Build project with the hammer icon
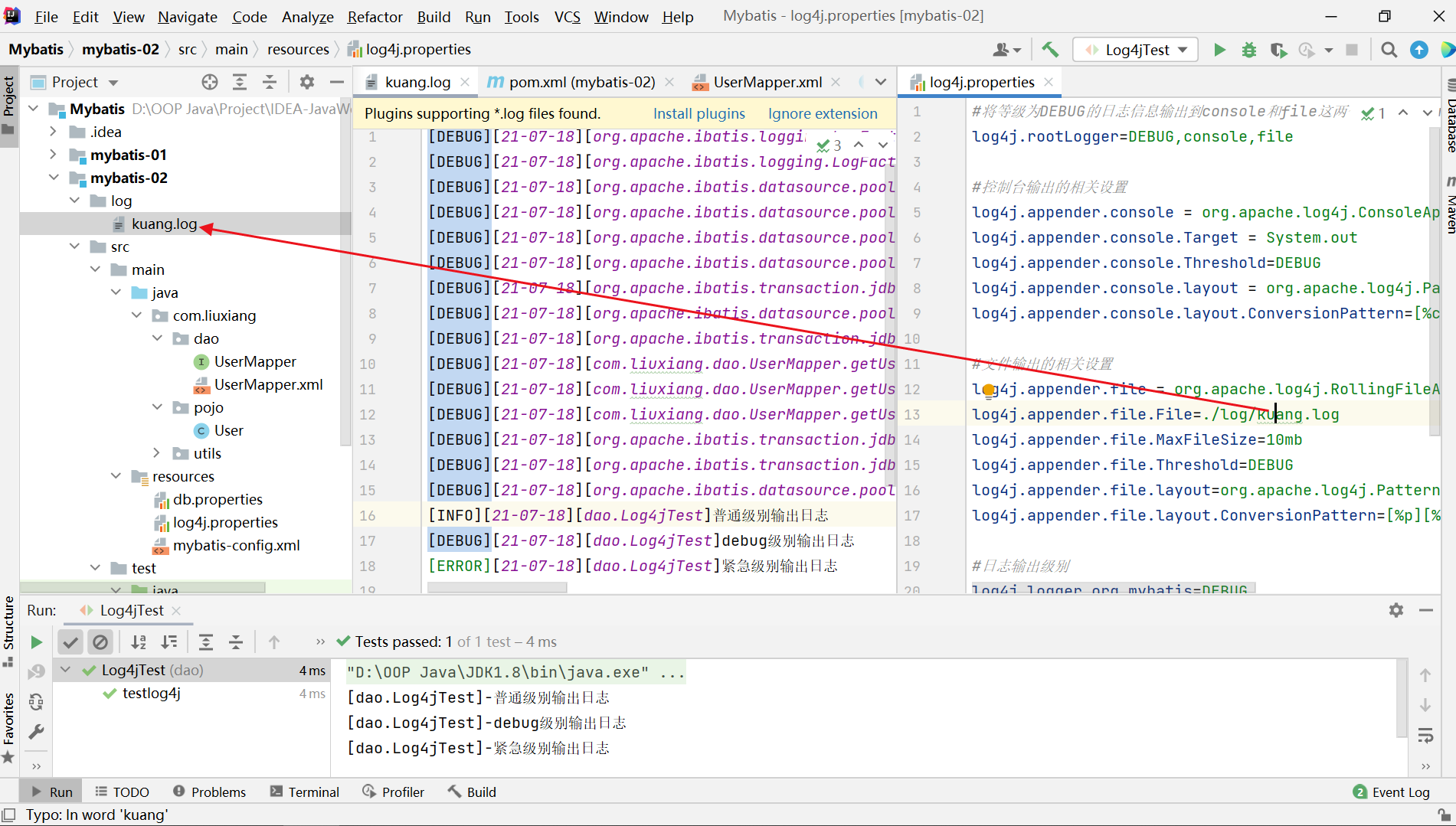 coord(1050,50)
